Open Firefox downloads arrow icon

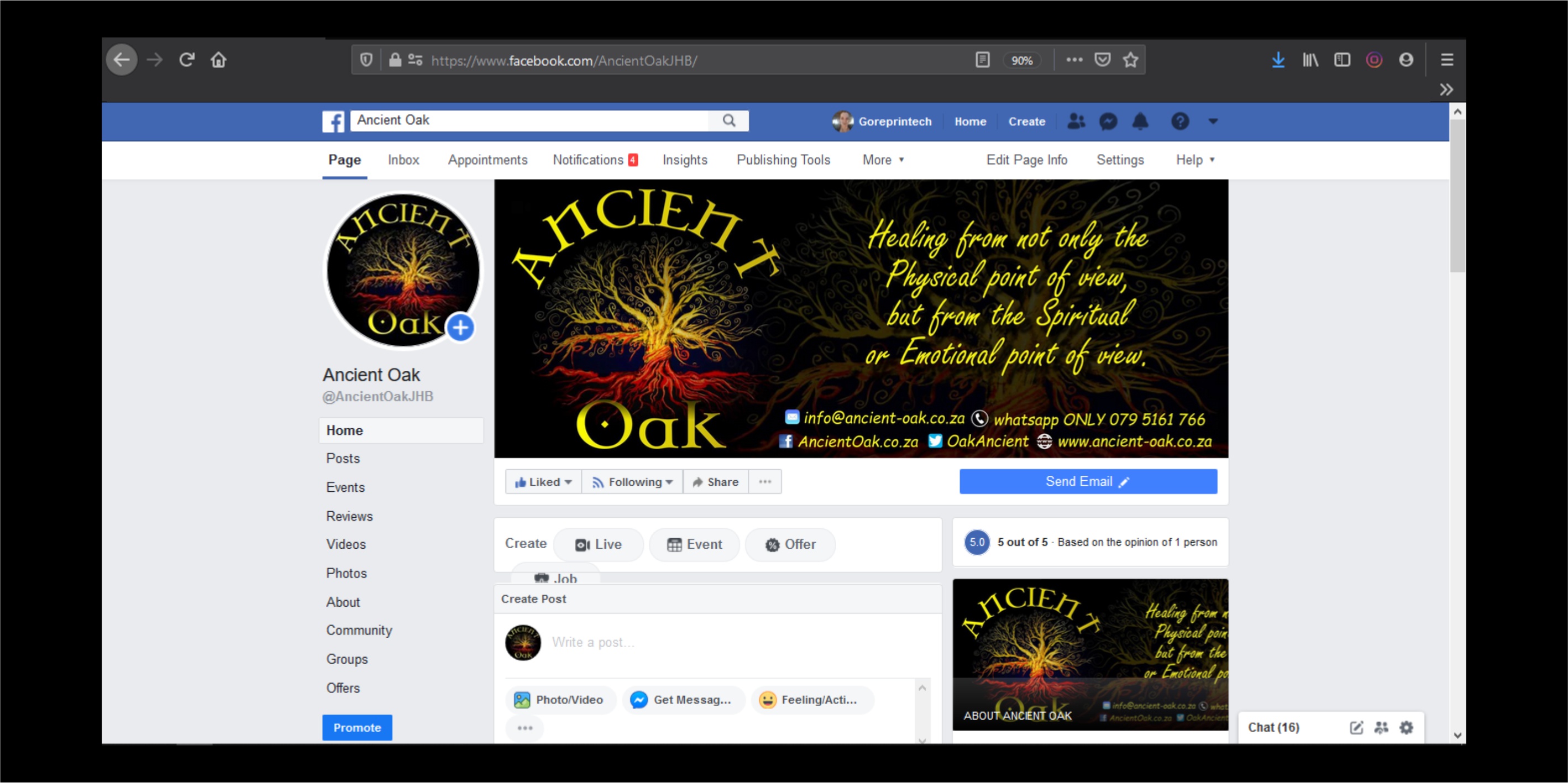(1278, 60)
